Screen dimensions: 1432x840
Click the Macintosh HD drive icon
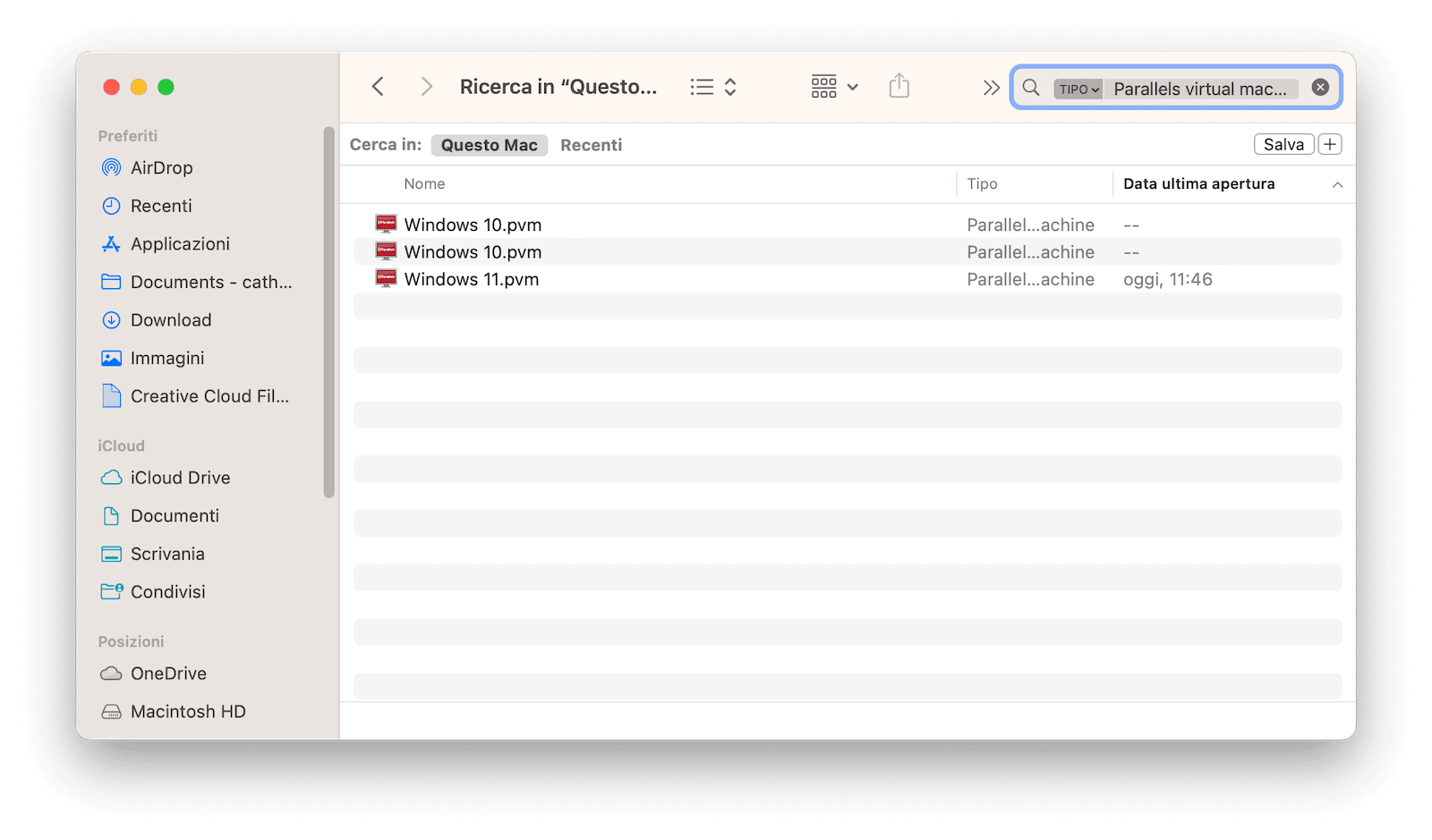pos(111,712)
